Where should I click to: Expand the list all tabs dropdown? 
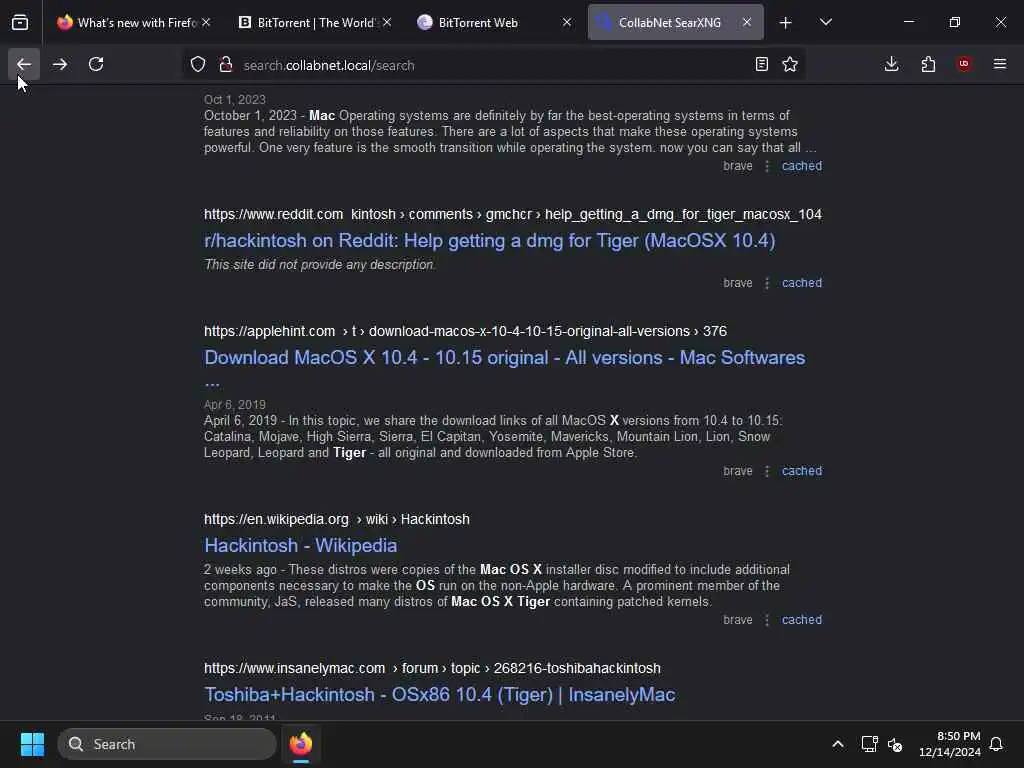click(826, 23)
